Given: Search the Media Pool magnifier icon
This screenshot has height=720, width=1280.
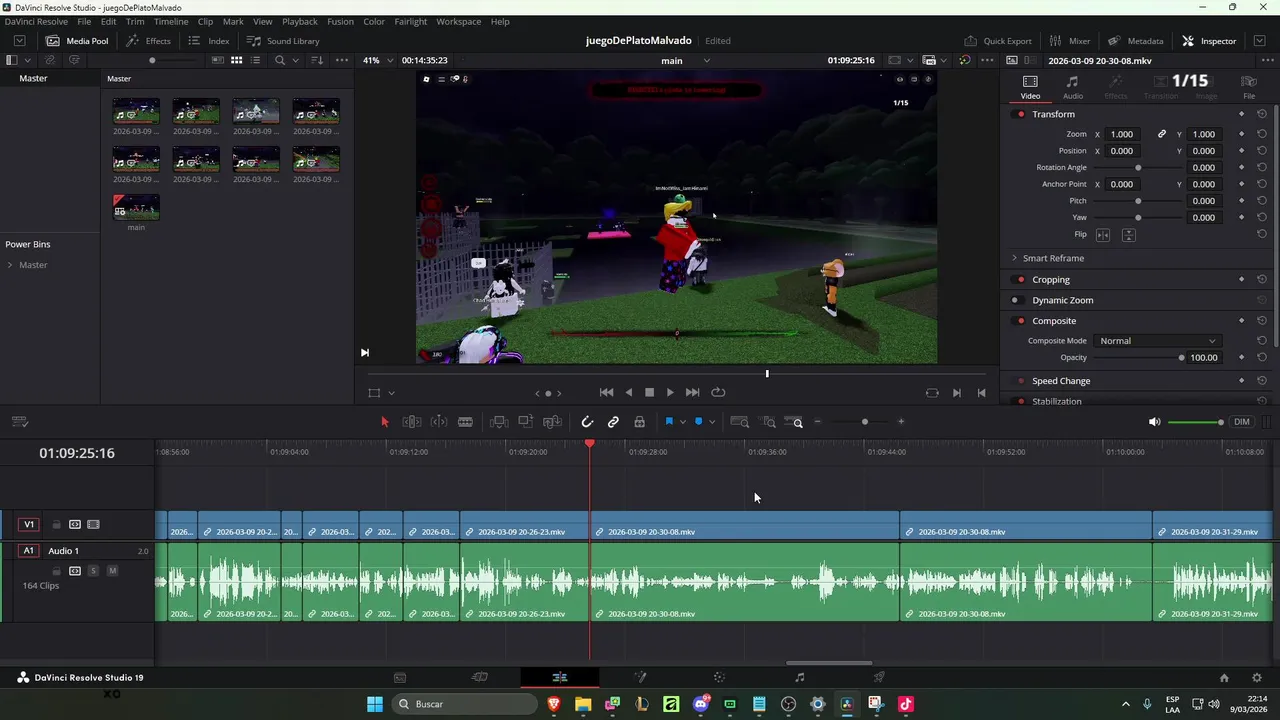Looking at the screenshot, I should (x=280, y=60).
